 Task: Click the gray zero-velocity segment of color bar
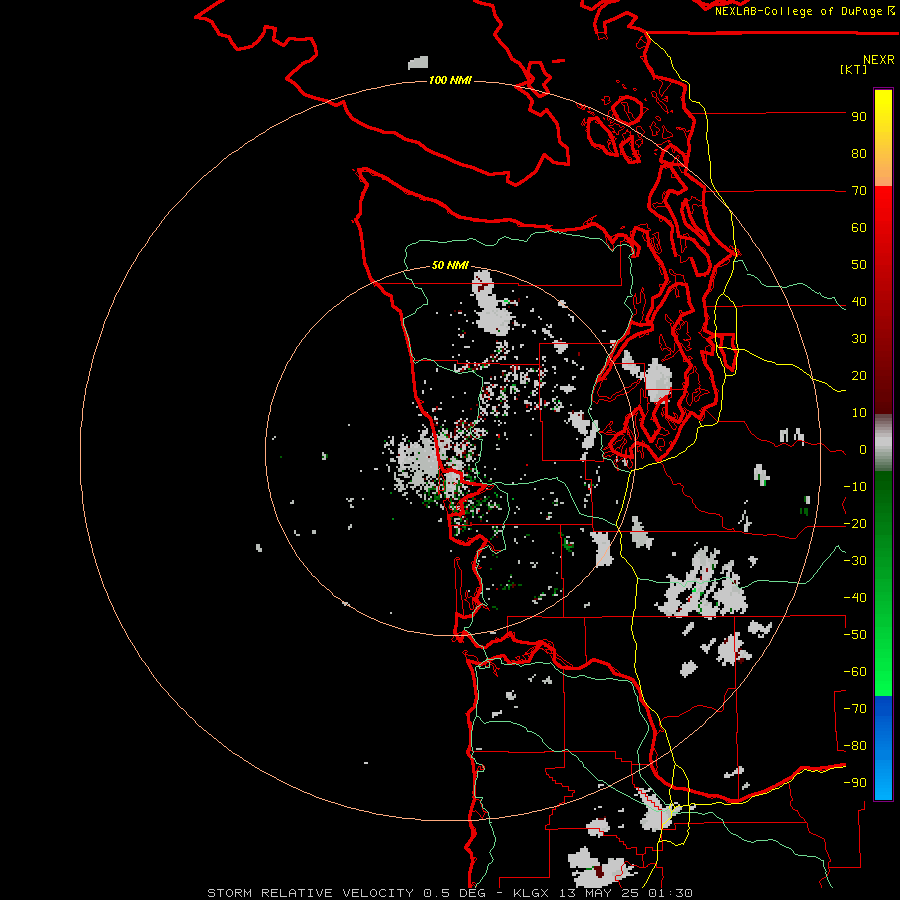click(x=883, y=443)
